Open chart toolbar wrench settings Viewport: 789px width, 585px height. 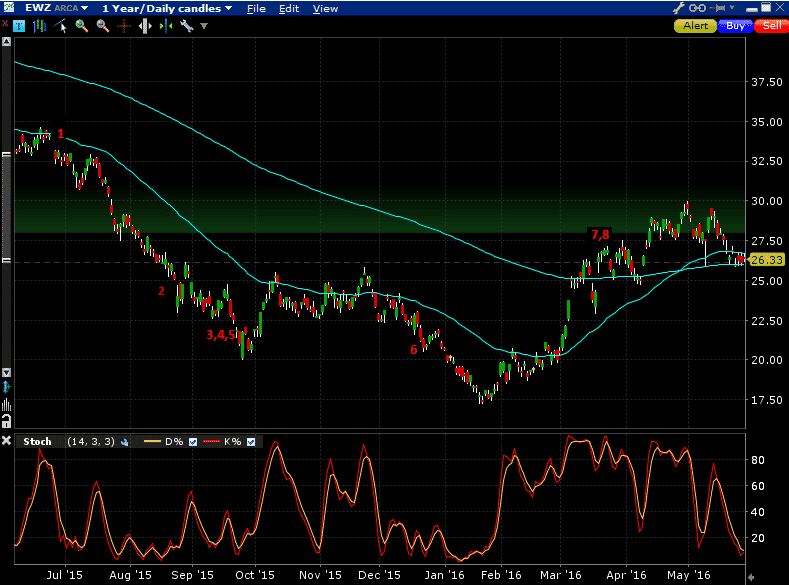[187, 26]
